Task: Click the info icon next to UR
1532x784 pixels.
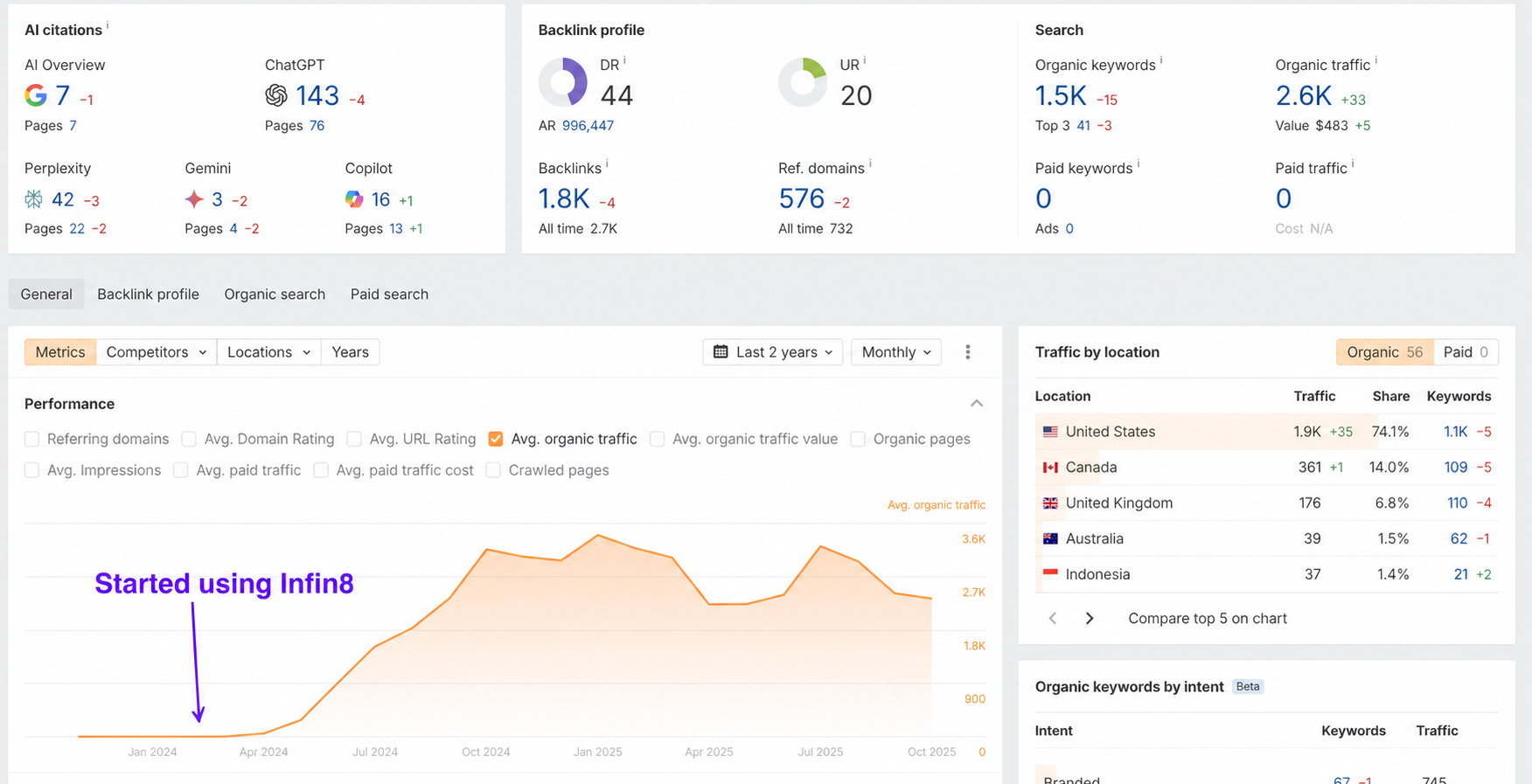Action: coord(865,61)
